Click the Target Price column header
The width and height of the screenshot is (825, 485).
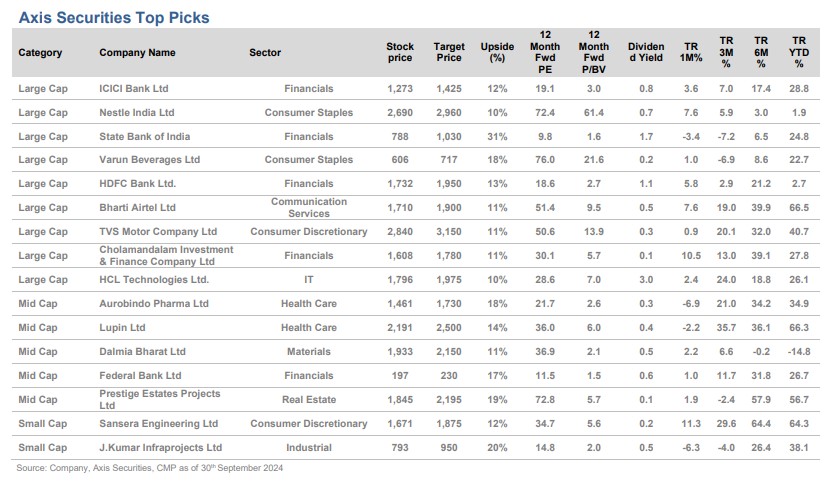click(449, 53)
